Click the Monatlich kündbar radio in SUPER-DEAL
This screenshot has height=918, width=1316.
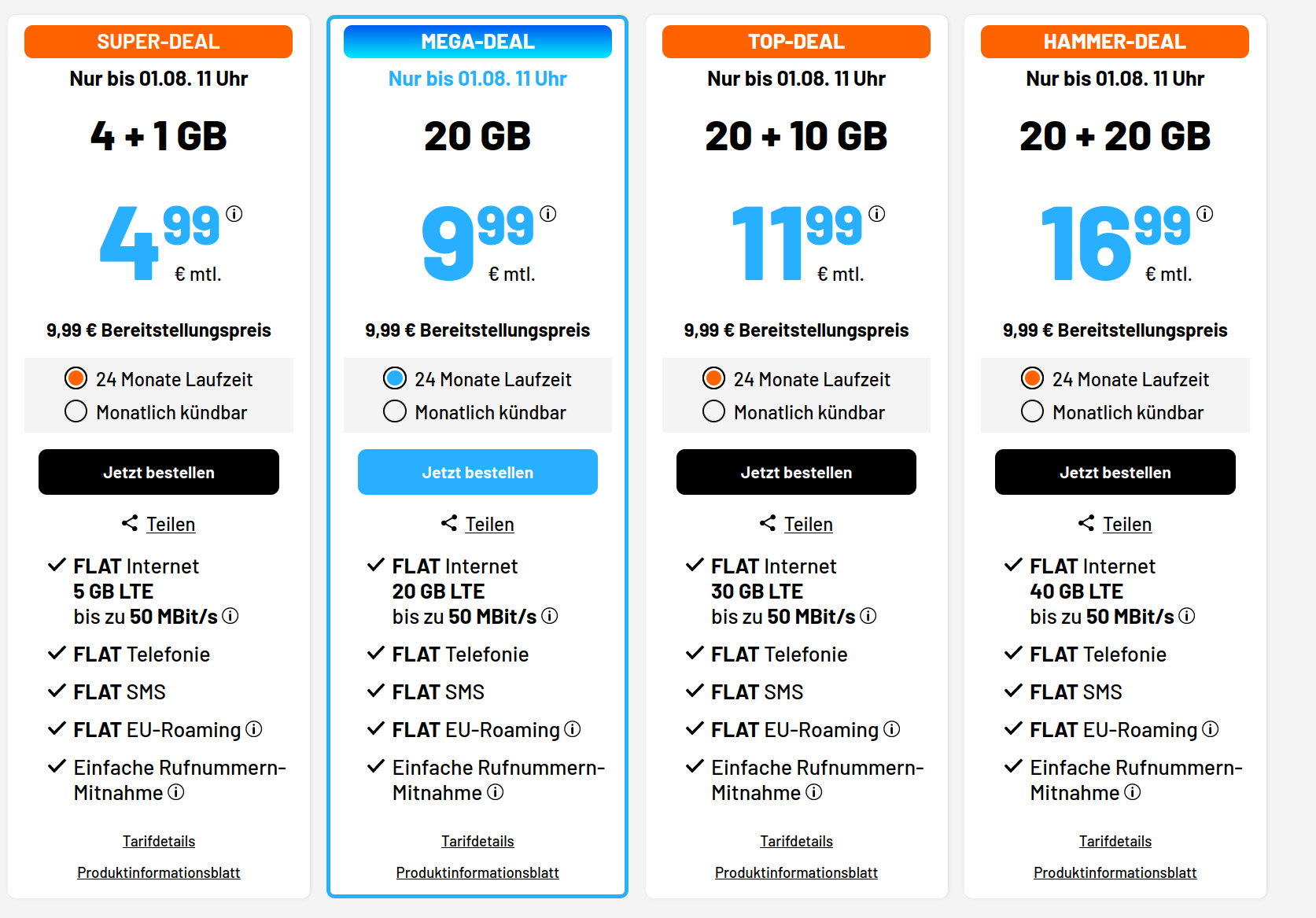pos(76,411)
